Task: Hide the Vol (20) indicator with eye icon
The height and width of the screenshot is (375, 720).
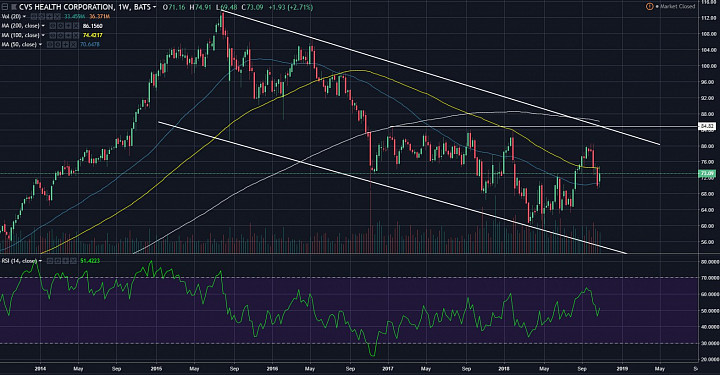Action: [34, 17]
